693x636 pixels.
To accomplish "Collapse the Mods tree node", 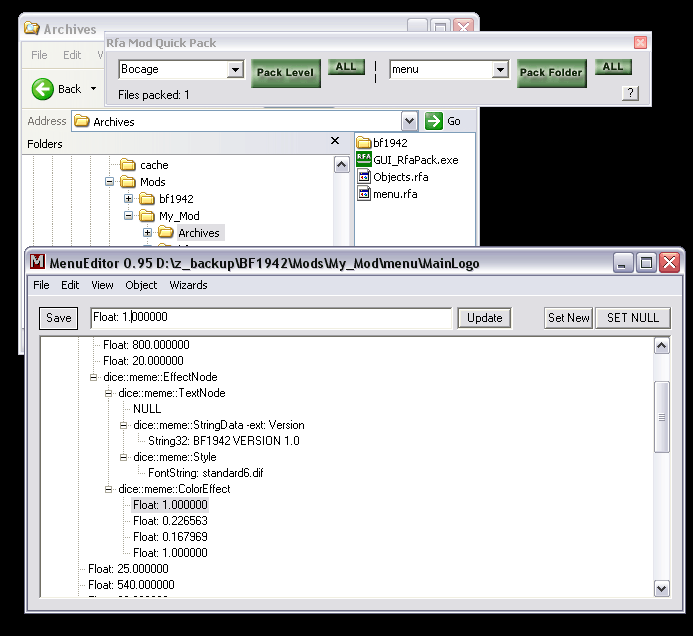I will tap(109, 182).
